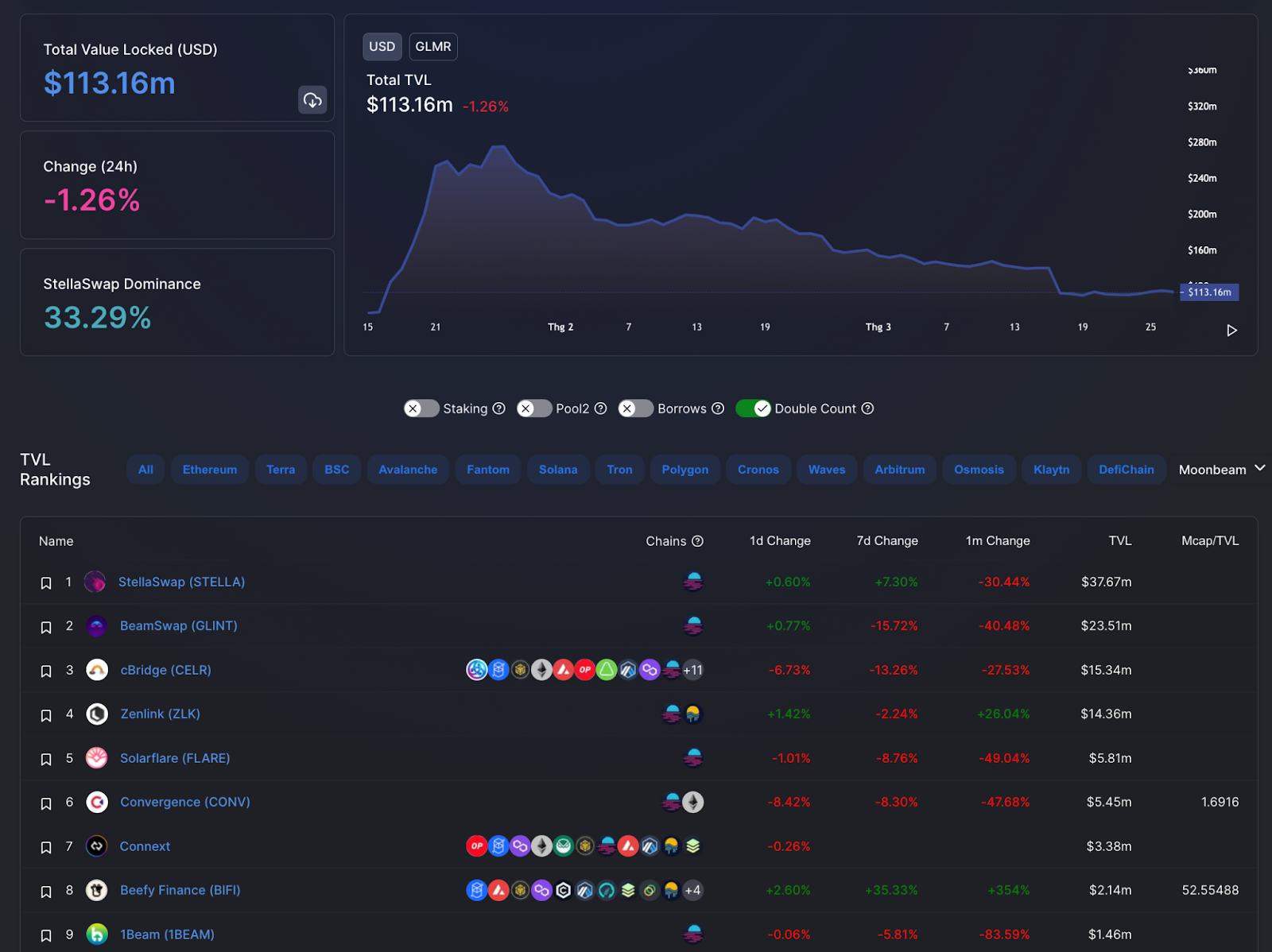1272x952 pixels.
Task: Select the Avalanche chain filter
Action: pyautogui.click(x=408, y=470)
